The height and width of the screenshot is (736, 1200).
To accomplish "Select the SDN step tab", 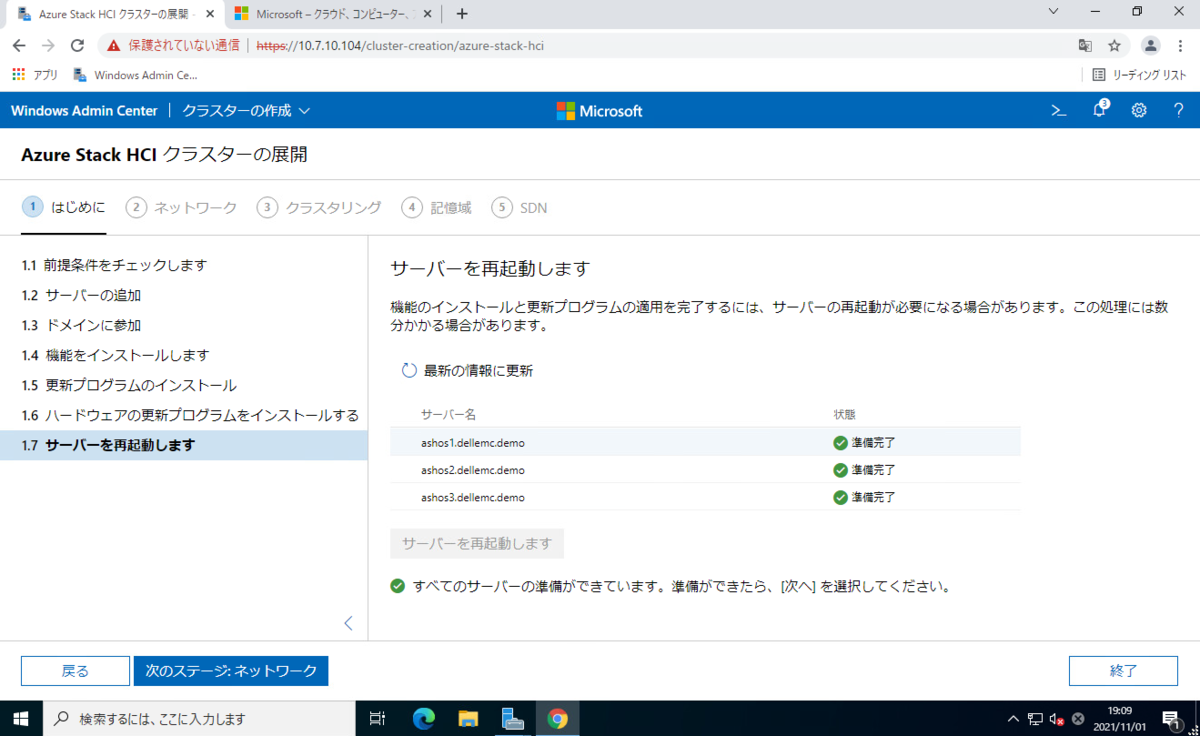I will 520,208.
